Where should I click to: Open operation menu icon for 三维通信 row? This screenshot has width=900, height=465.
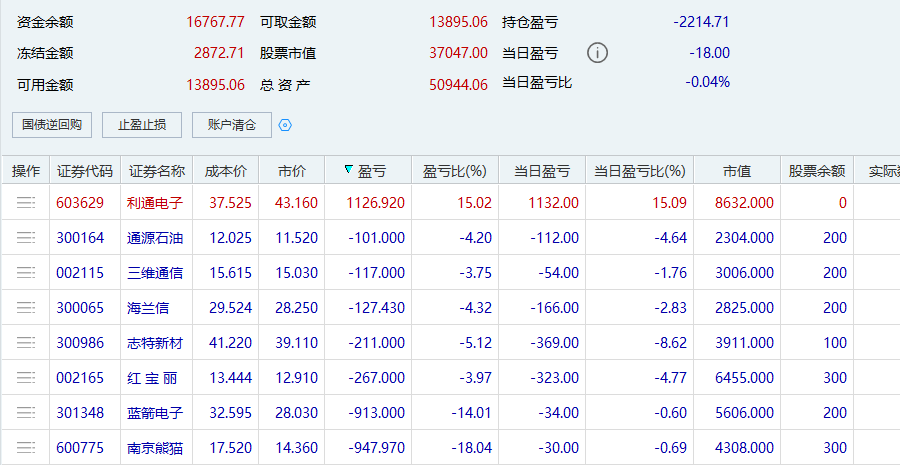(26, 273)
